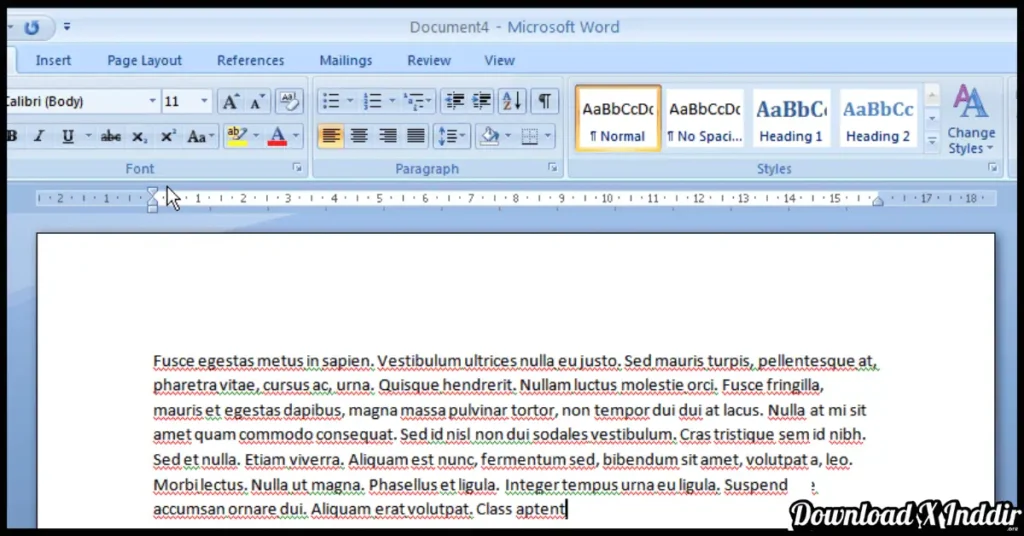Image resolution: width=1024 pixels, height=536 pixels.
Task: Click the Sort A-Z icon
Action: pos(512,101)
